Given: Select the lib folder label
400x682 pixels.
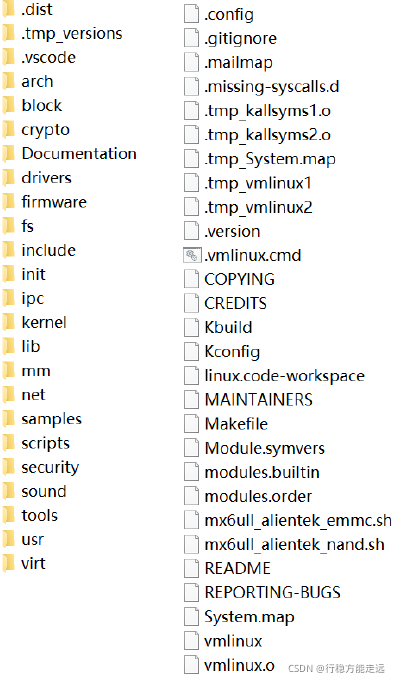Looking at the screenshot, I should [x=31, y=346].
